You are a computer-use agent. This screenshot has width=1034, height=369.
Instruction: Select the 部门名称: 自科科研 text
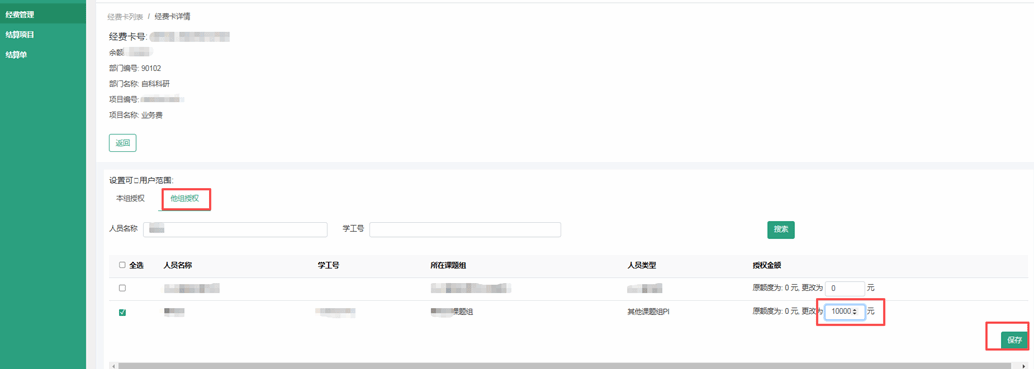[x=140, y=83]
